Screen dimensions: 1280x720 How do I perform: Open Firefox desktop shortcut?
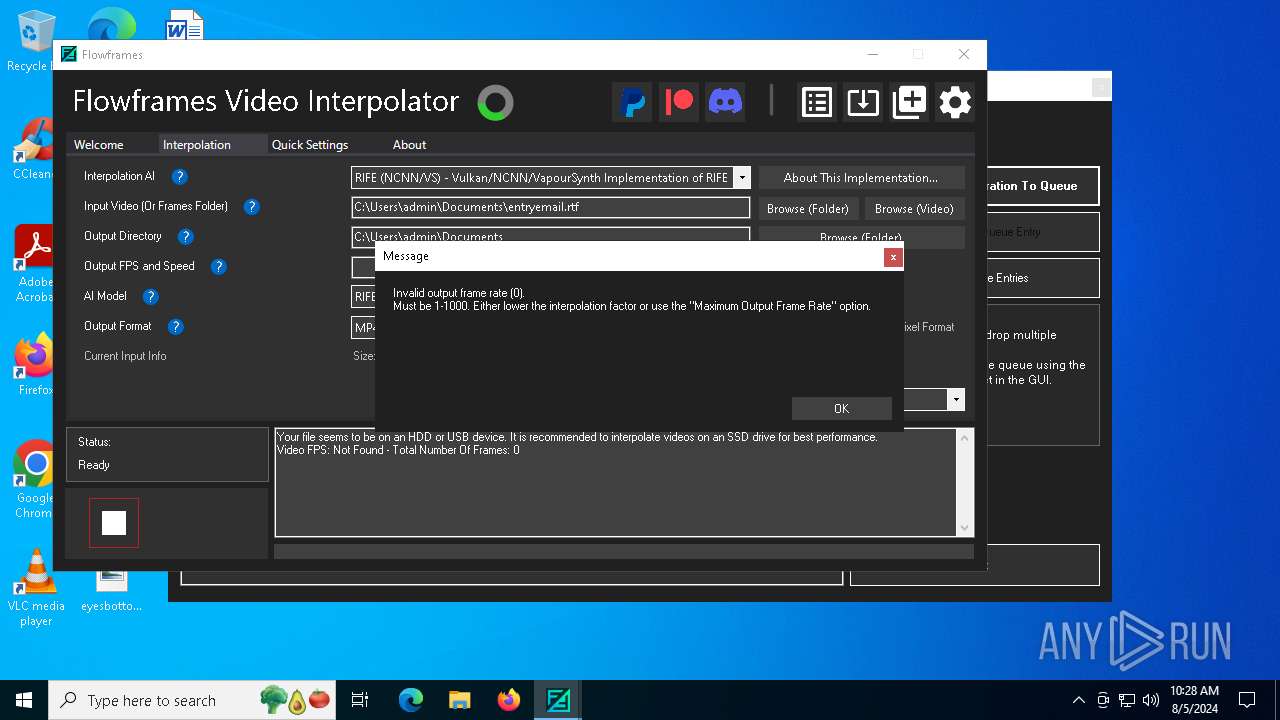point(35,365)
